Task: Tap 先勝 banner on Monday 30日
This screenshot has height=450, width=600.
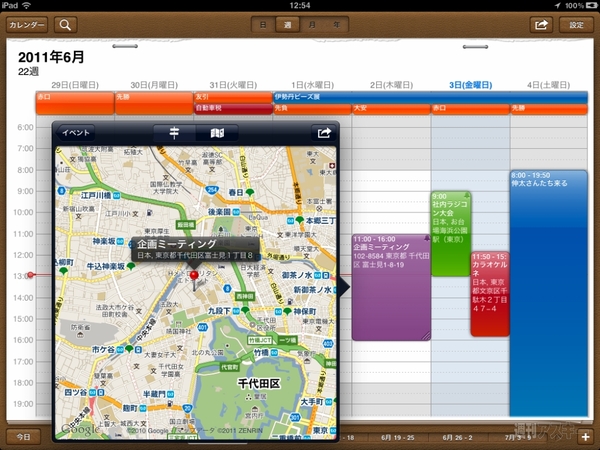Action: 154,103
